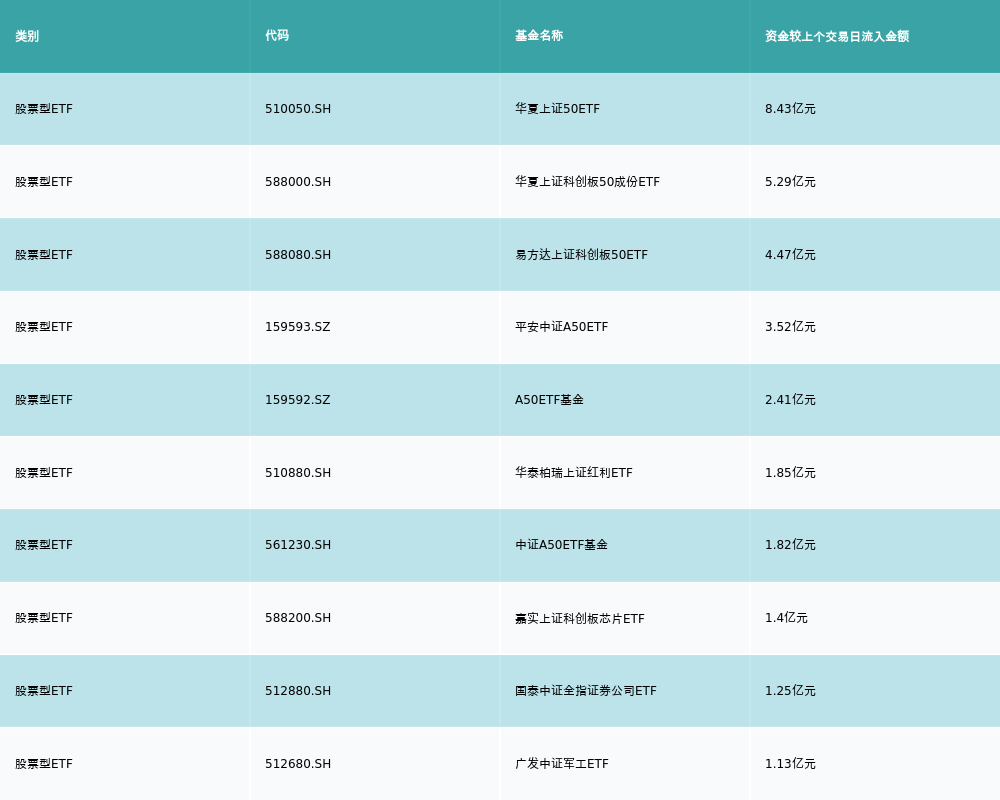Select the 8.43亿元 inflow amount
The image size is (1000, 800).
click(790, 109)
